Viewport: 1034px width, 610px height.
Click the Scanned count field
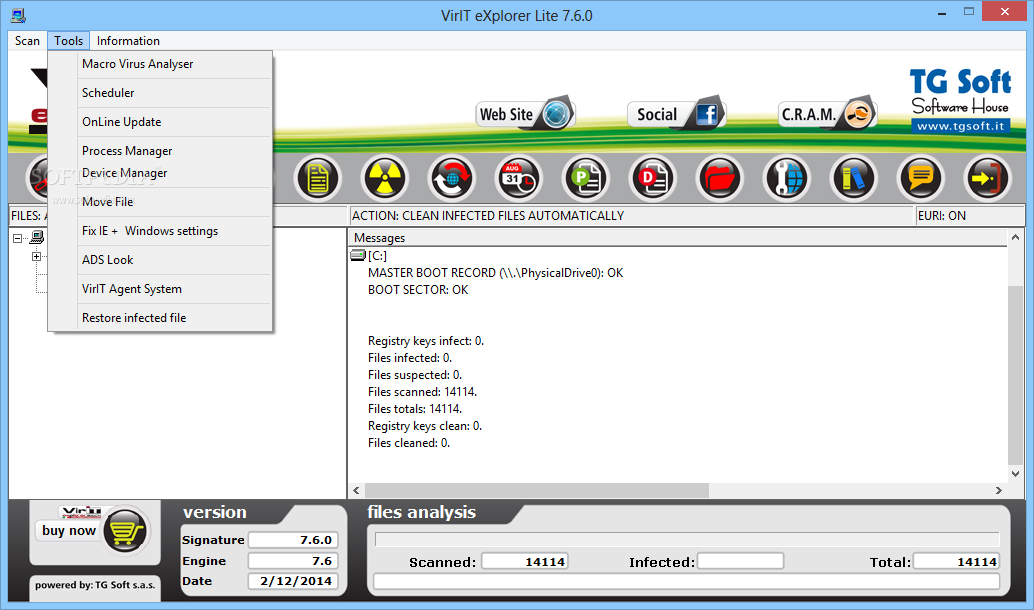pos(525,561)
